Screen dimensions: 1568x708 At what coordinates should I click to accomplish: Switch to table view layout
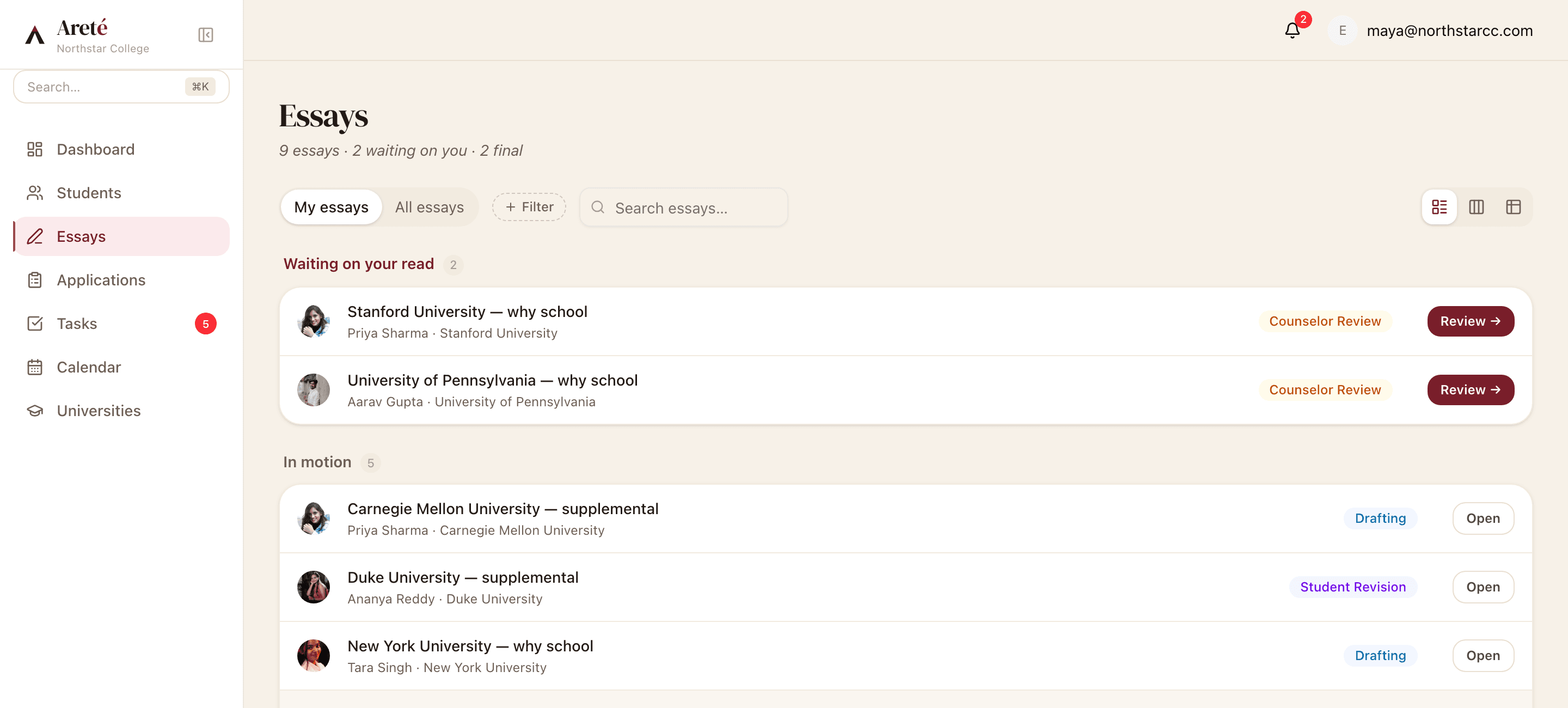(x=1513, y=207)
